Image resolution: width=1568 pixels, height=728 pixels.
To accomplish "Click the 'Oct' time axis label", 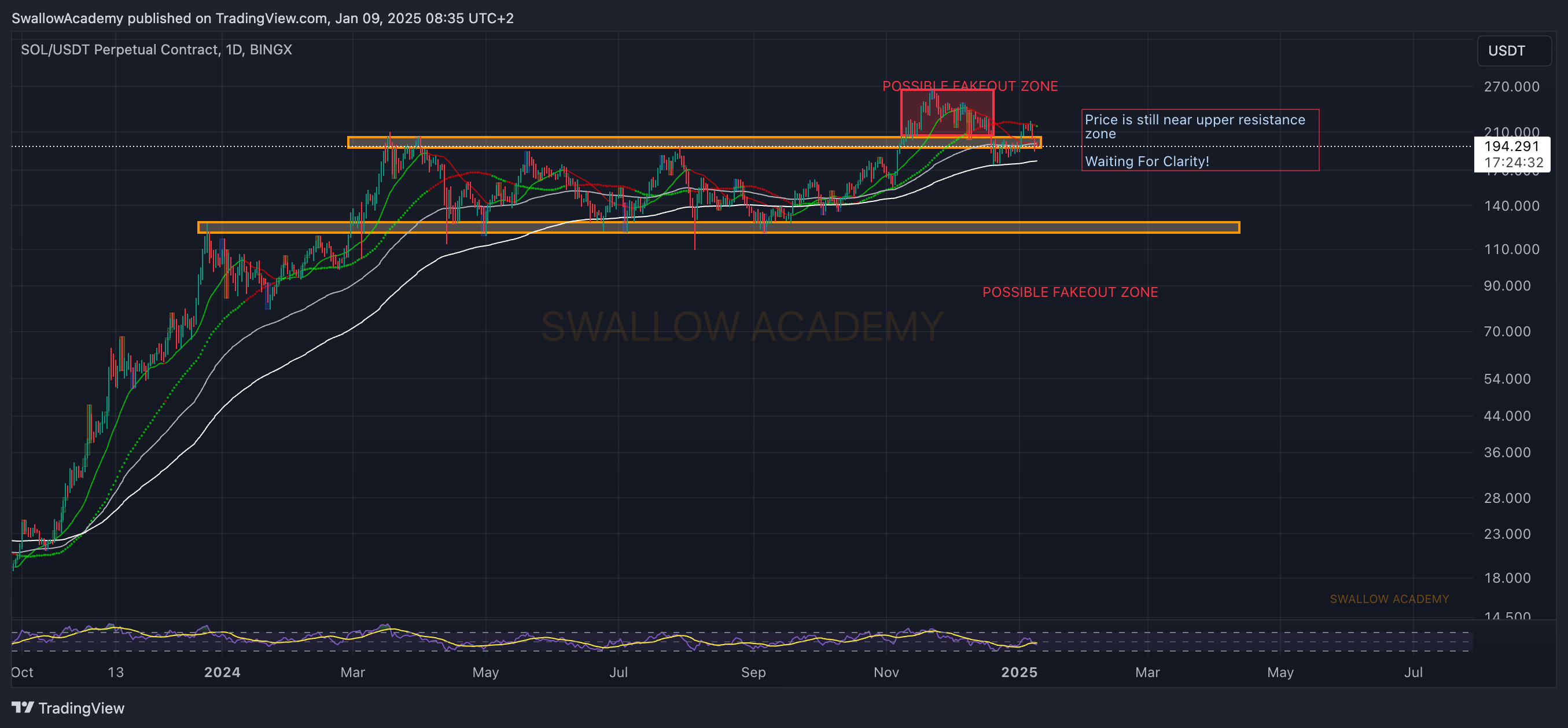I will (x=23, y=672).
